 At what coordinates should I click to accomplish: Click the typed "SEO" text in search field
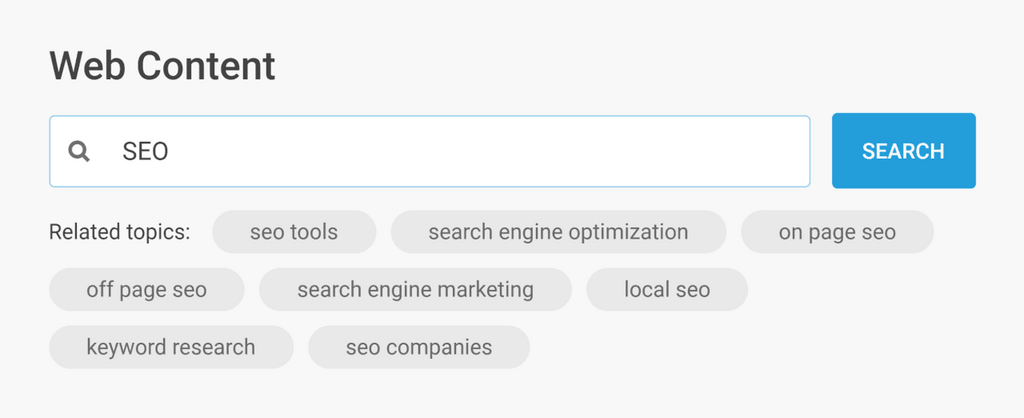tap(145, 152)
